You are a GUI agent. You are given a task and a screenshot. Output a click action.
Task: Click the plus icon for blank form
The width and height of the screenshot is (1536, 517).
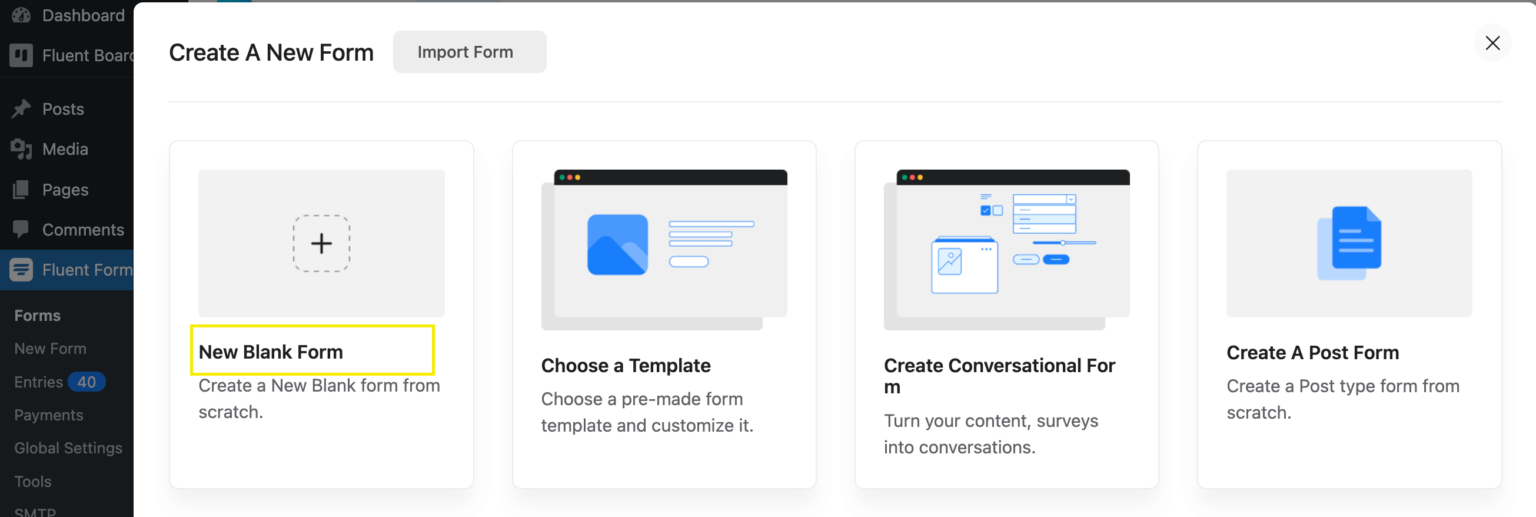point(321,243)
